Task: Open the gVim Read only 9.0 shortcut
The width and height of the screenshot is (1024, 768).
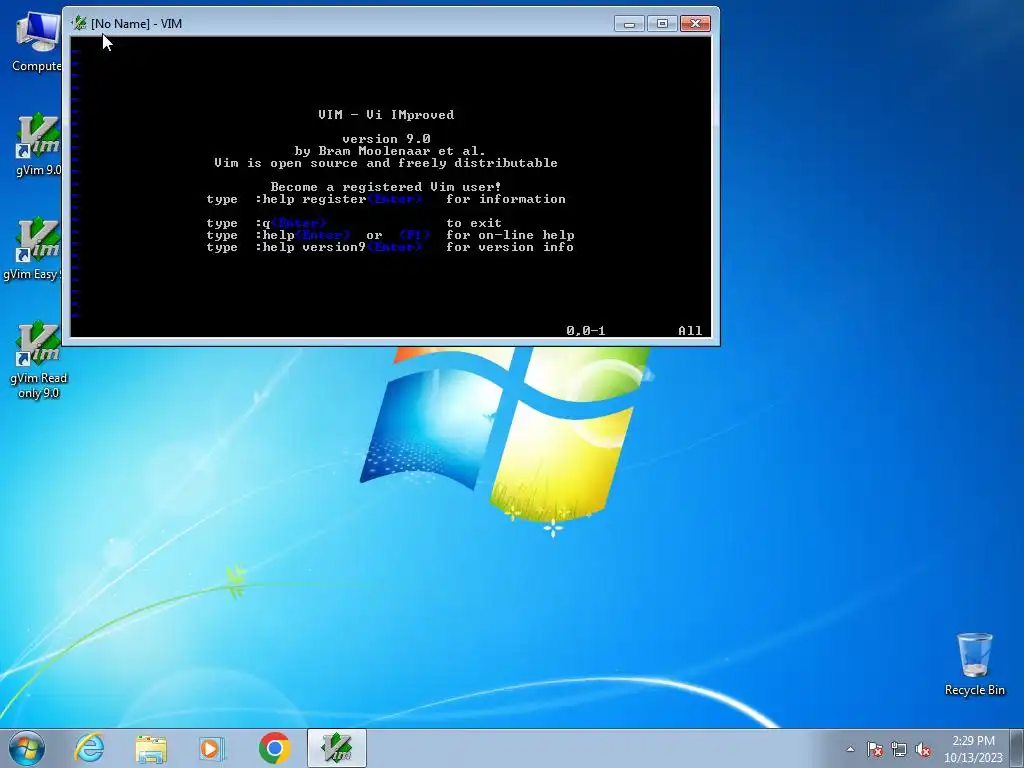Action: pos(39,359)
